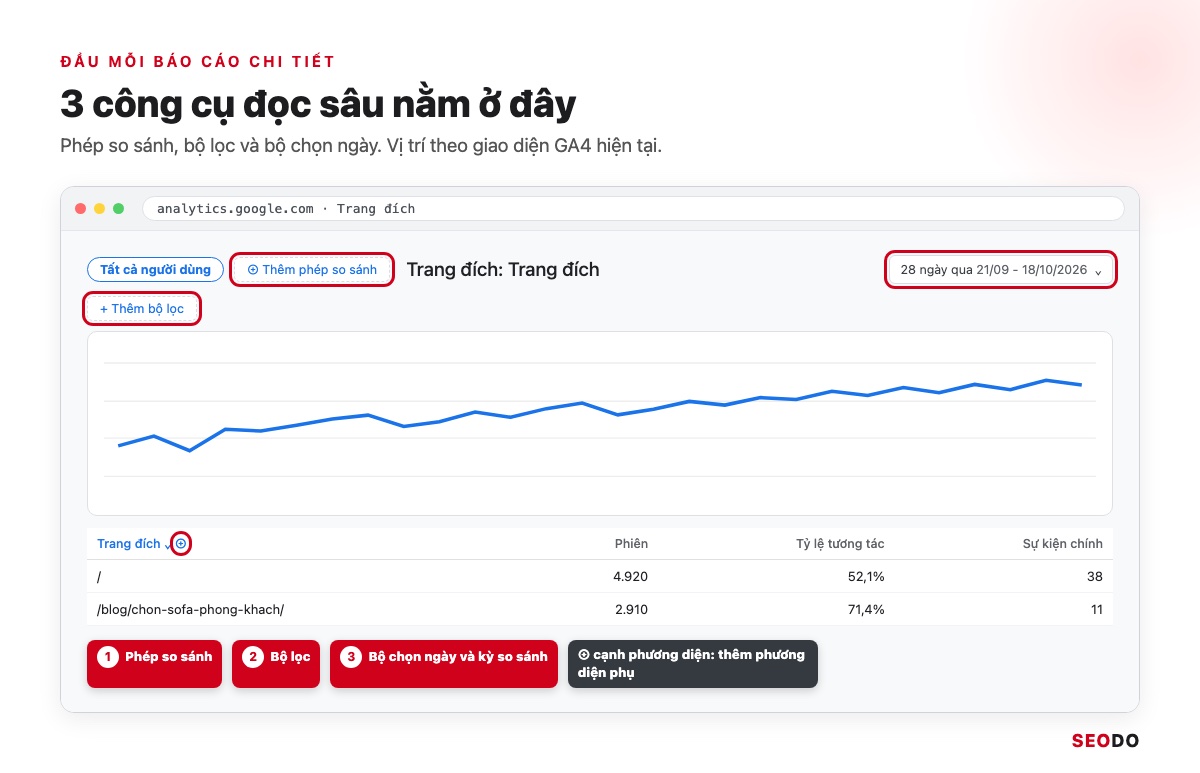Click the SEODO logo
The width and height of the screenshot is (1200, 773).
tap(1105, 741)
